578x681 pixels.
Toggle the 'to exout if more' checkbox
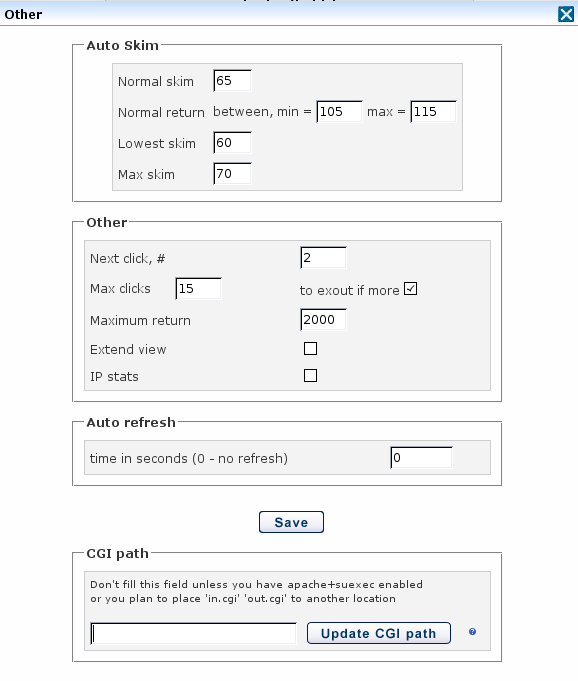pyautogui.click(x=410, y=289)
